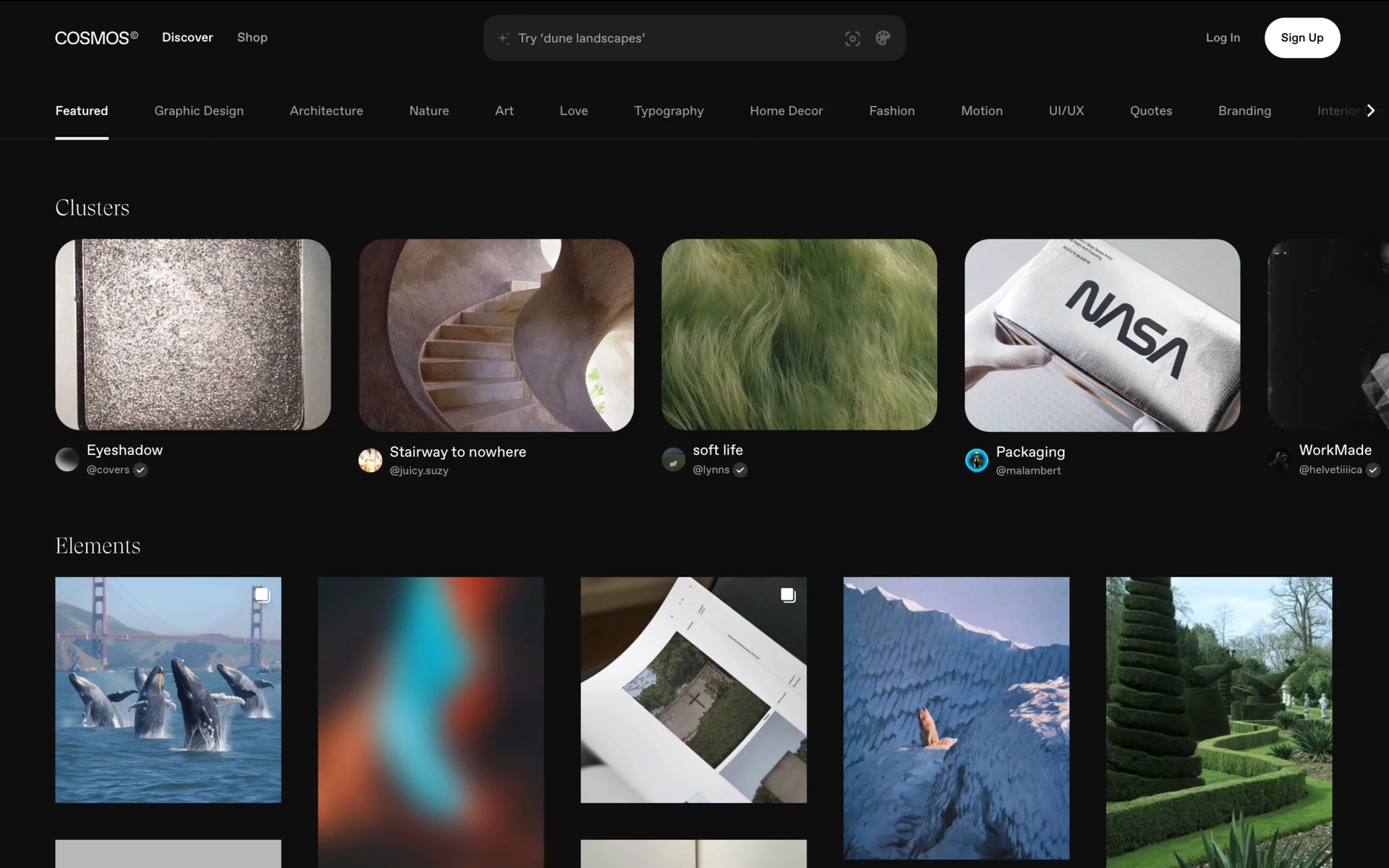Click the verified badge next to @lynns

[740, 470]
